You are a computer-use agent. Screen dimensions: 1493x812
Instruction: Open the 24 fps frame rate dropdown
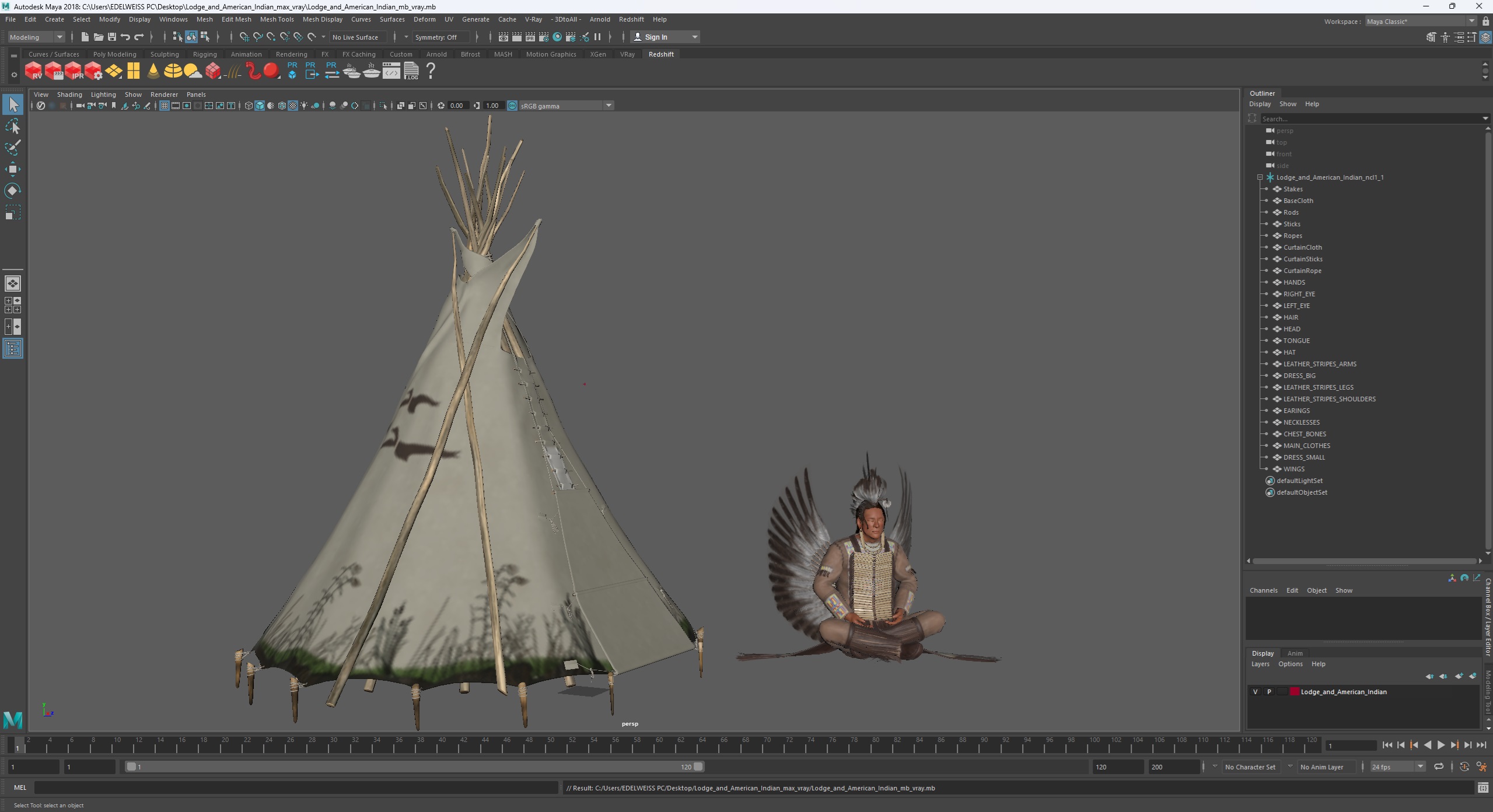pyautogui.click(x=1397, y=766)
